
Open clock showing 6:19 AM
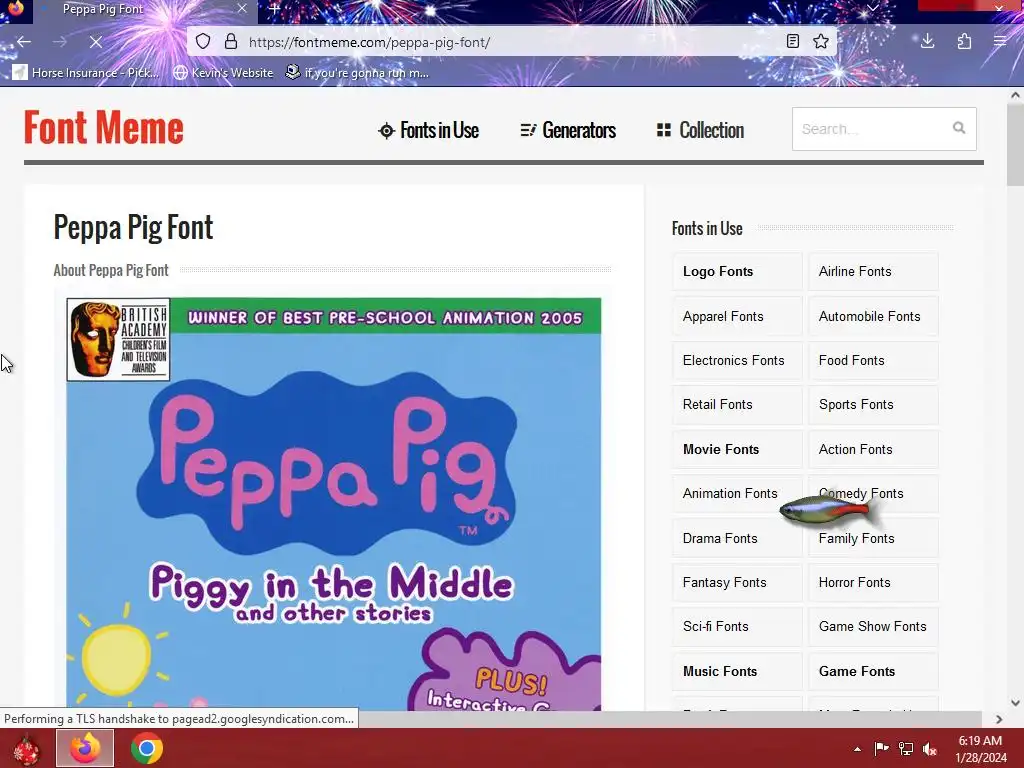tap(980, 749)
